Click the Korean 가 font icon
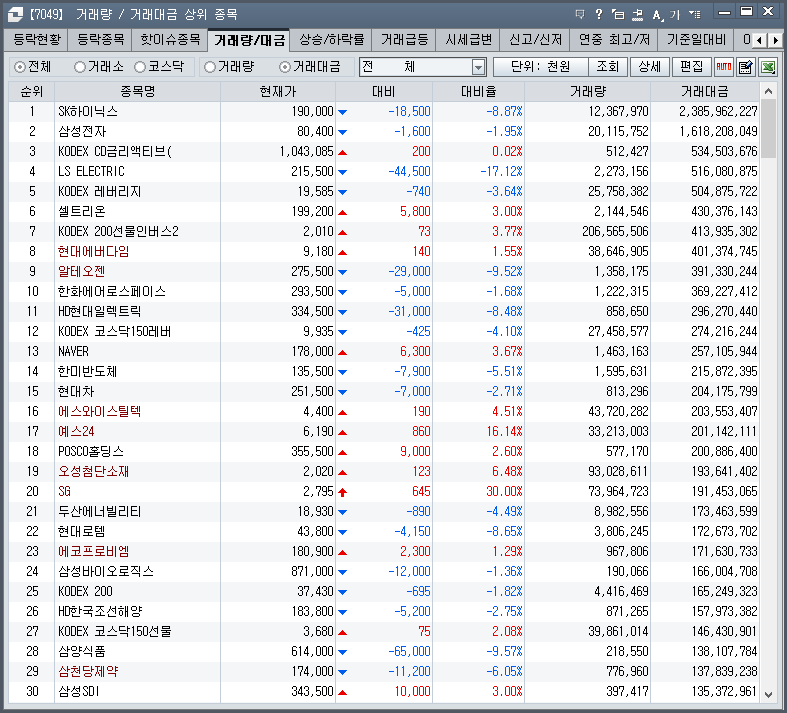This screenshot has width=787, height=713. (x=675, y=15)
